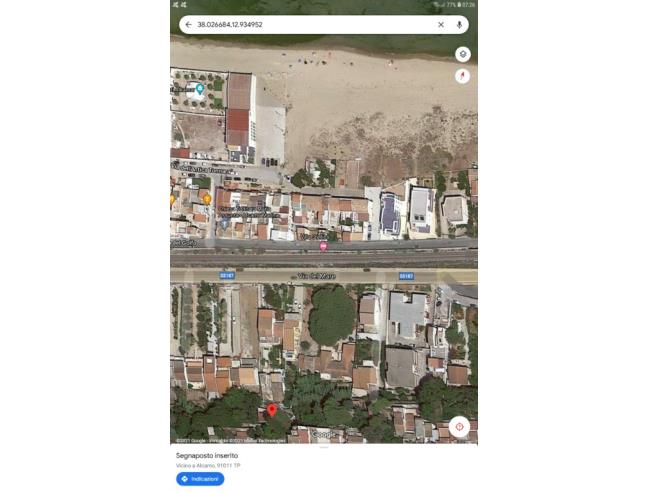Tap the pink lodging pin by railway
Image resolution: width=648 pixels, height=492 pixels.
coord(324,247)
